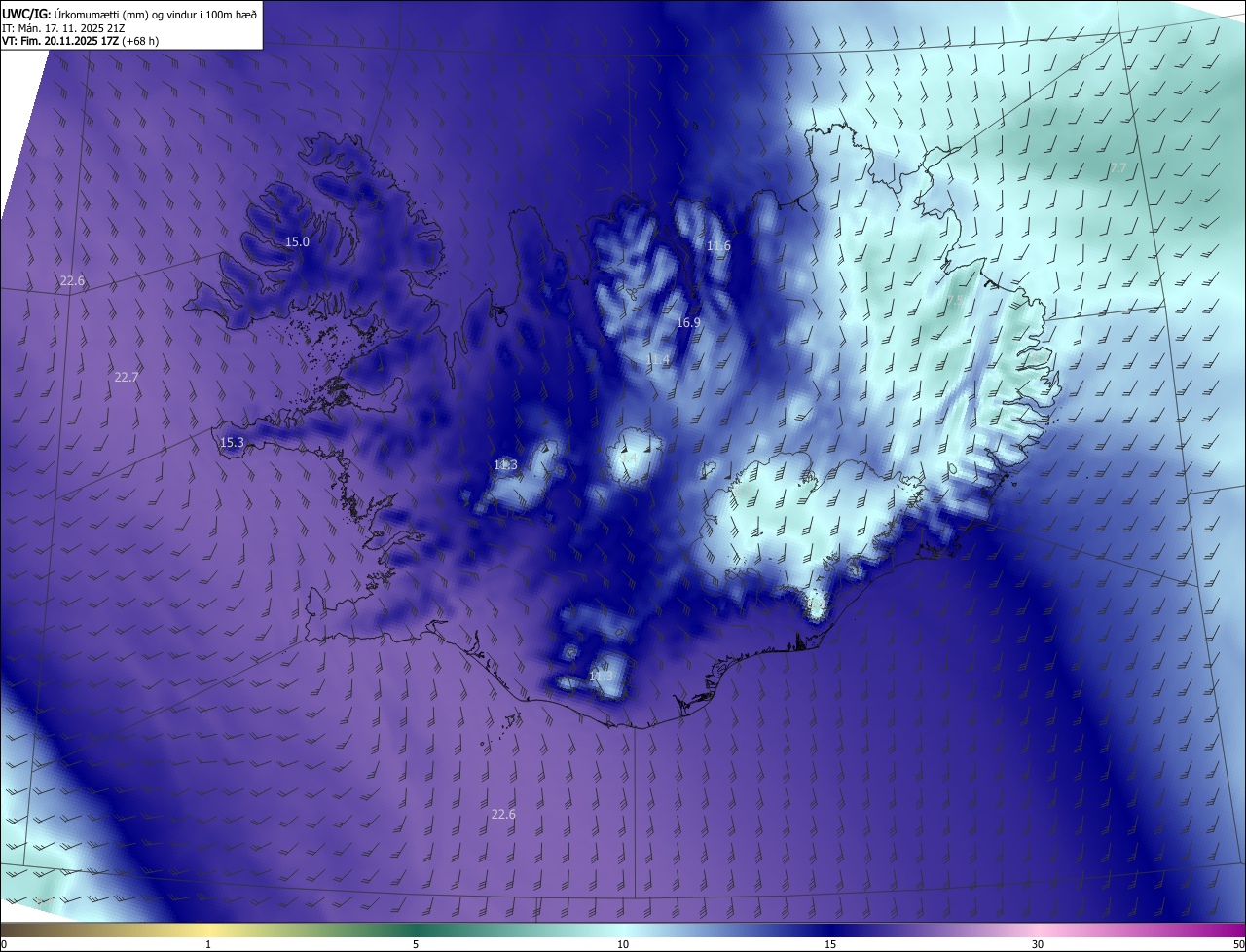Click the 50 tick on the colour scale
This screenshot has width=1246, height=952.
click(1237, 944)
